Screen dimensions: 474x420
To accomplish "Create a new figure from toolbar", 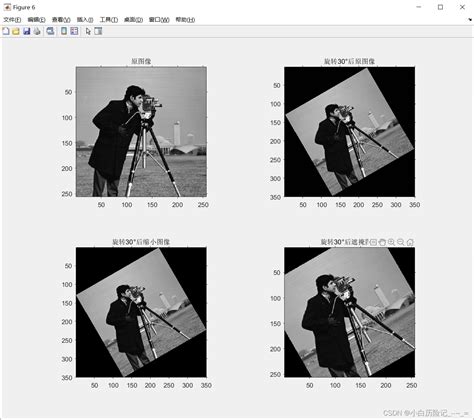I will pyautogui.click(x=6, y=31).
